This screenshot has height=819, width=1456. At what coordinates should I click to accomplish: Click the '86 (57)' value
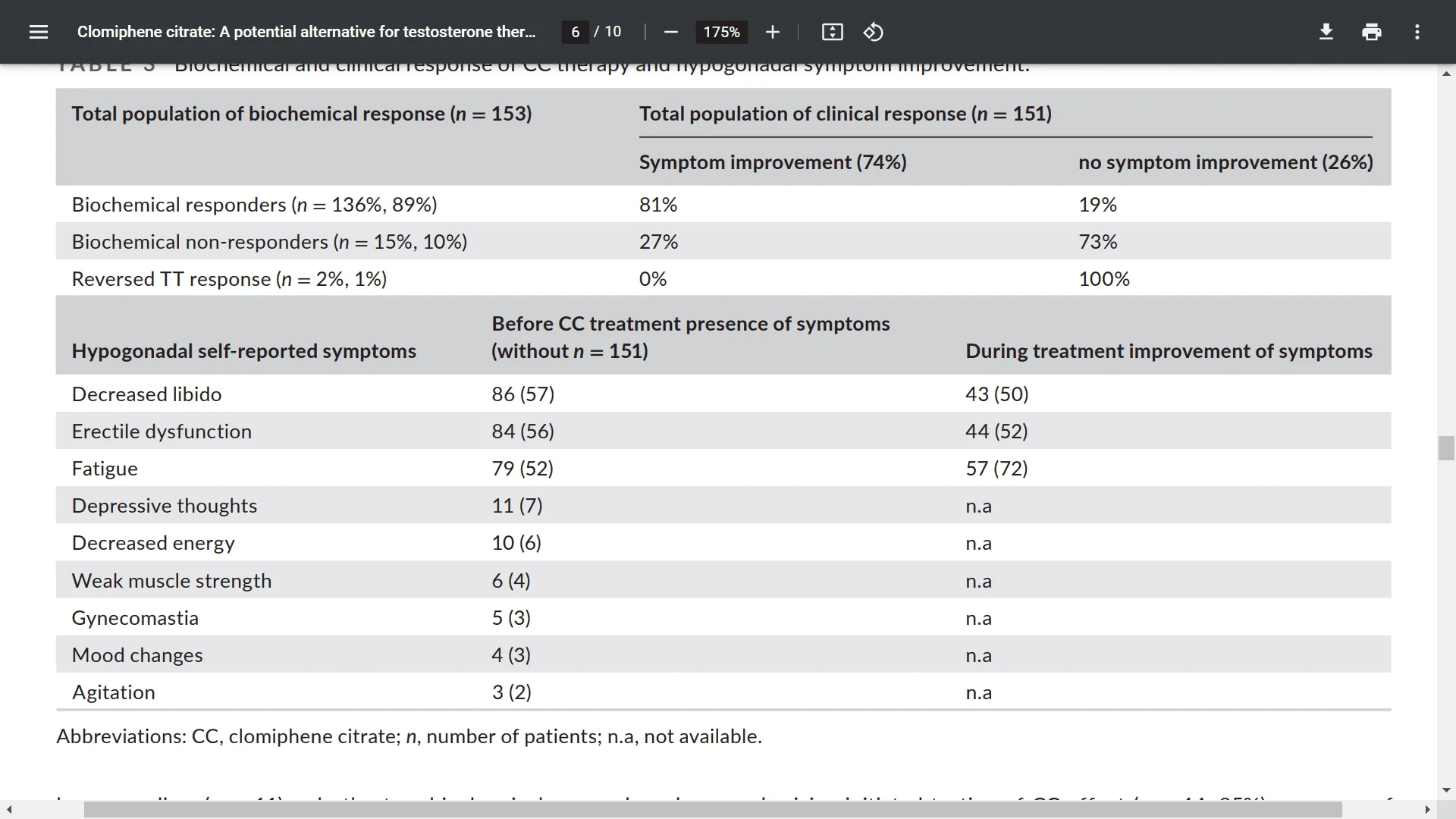tap(523, 394)
